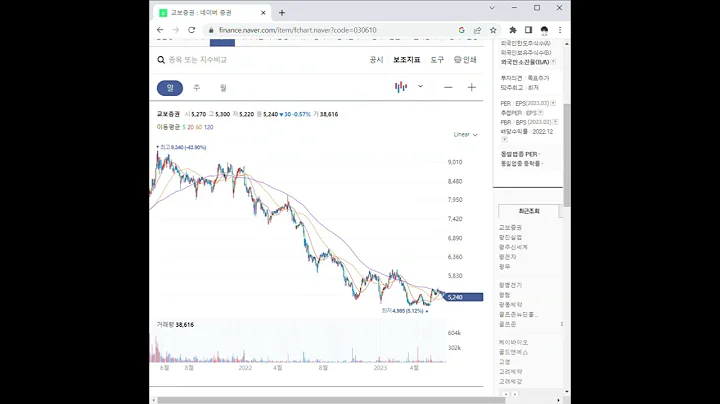The height and width of the screenshot is (404, 720).
Task: Open the 도구 tools menu
Action: point(437,60)
